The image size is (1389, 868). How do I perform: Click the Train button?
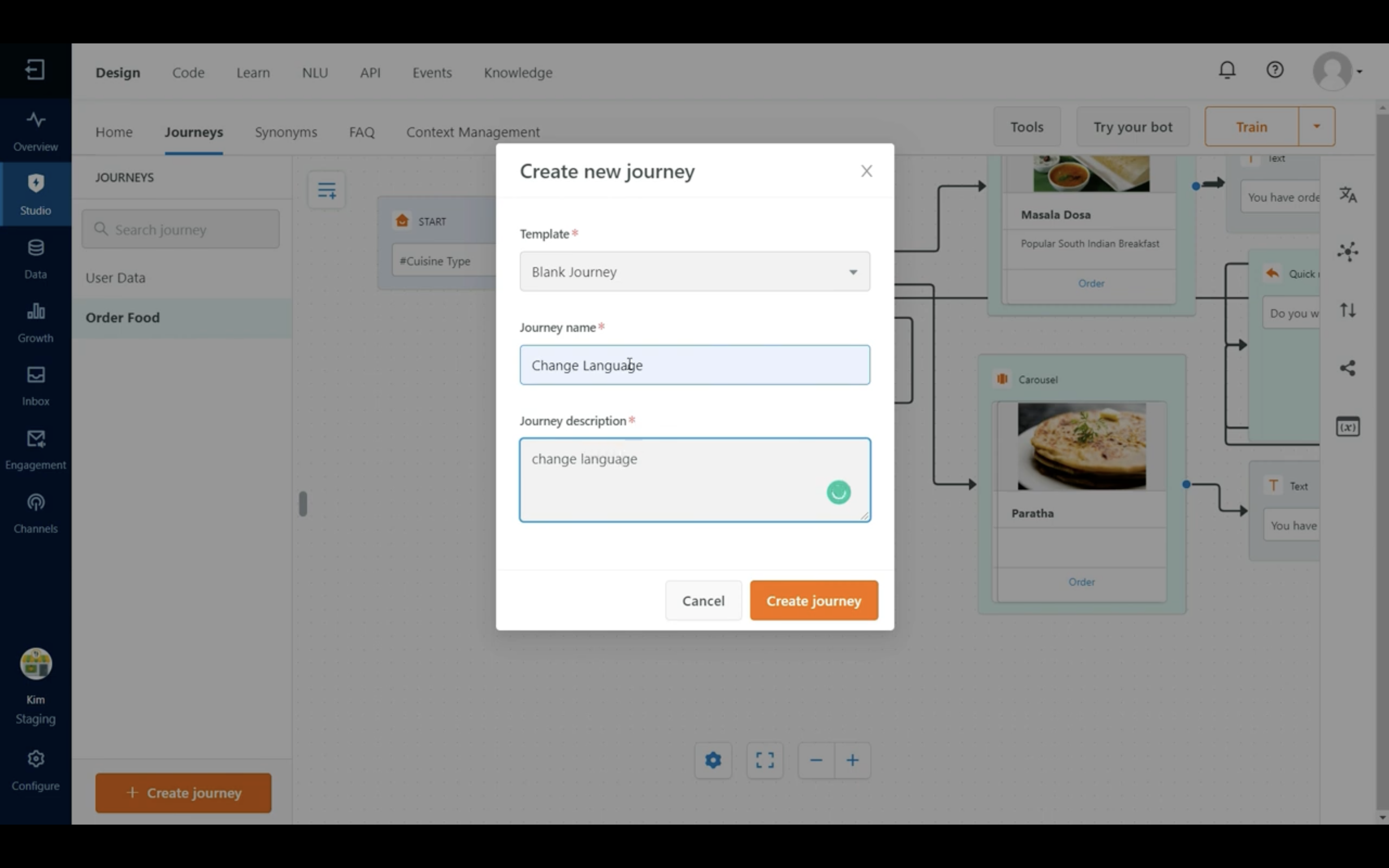(1251, 126)
